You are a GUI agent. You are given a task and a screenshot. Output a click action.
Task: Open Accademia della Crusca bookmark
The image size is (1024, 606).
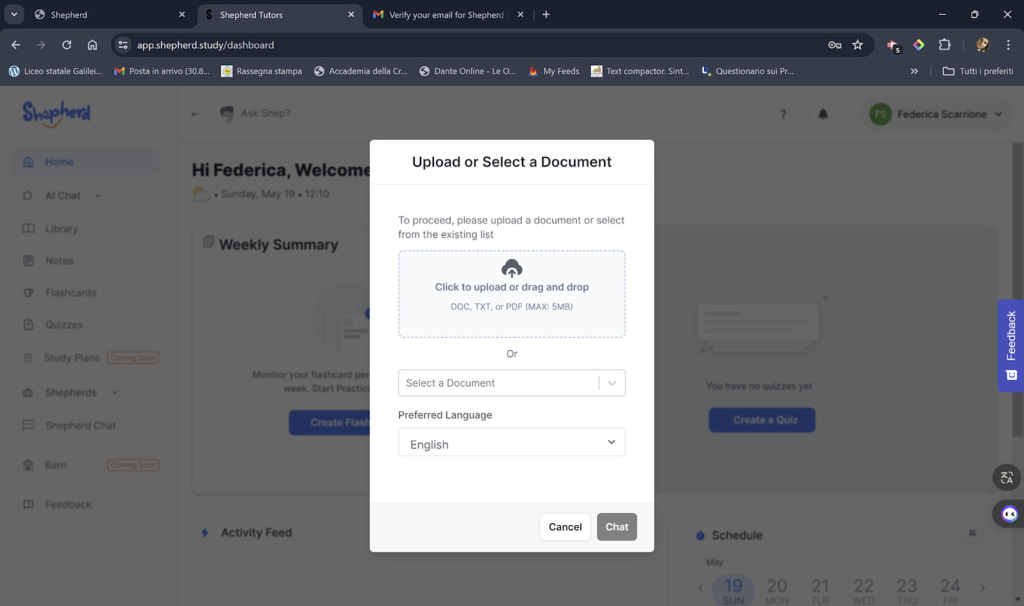click(x=360, y=71)
